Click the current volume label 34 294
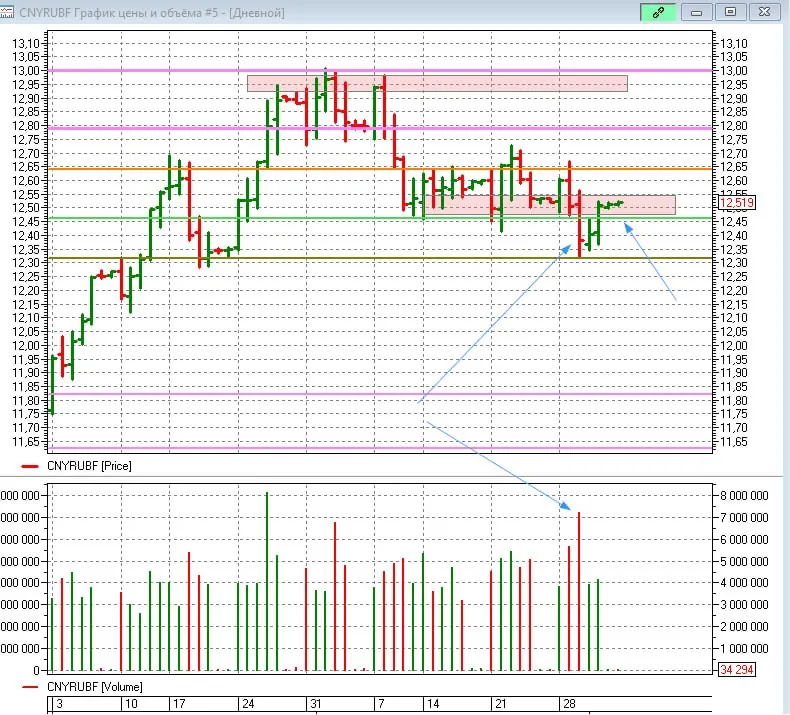Viewport: 790px width, 715px height. 737,670
